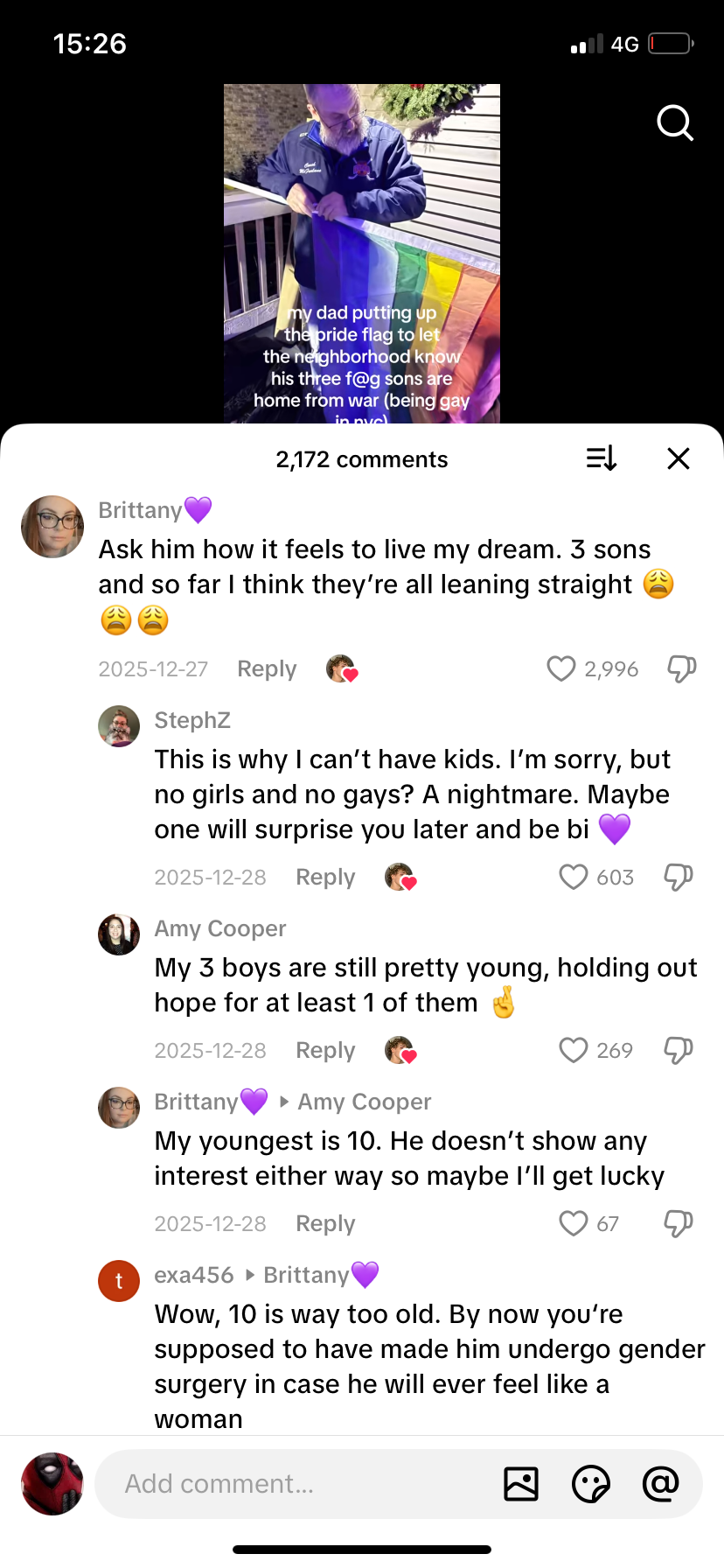Dislike Brittany's top comment

click(681, 669)
